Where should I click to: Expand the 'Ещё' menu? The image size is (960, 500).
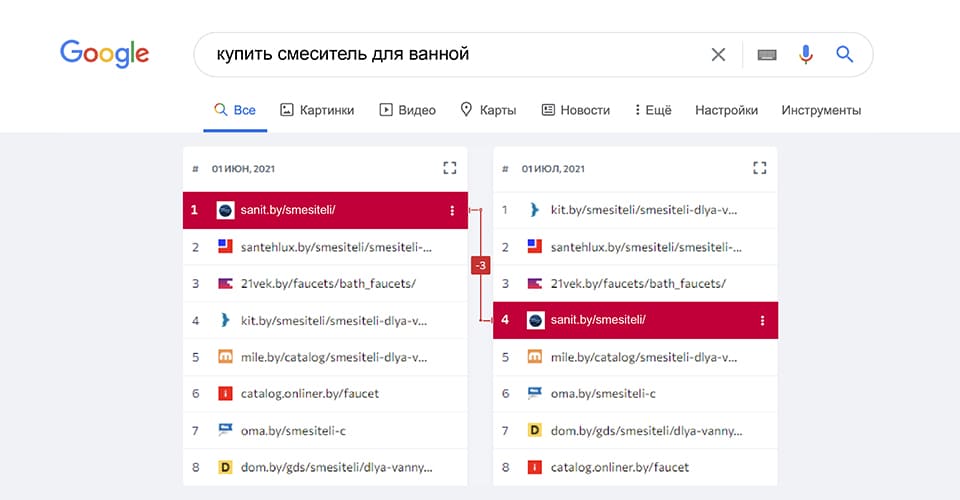point(653,110)
